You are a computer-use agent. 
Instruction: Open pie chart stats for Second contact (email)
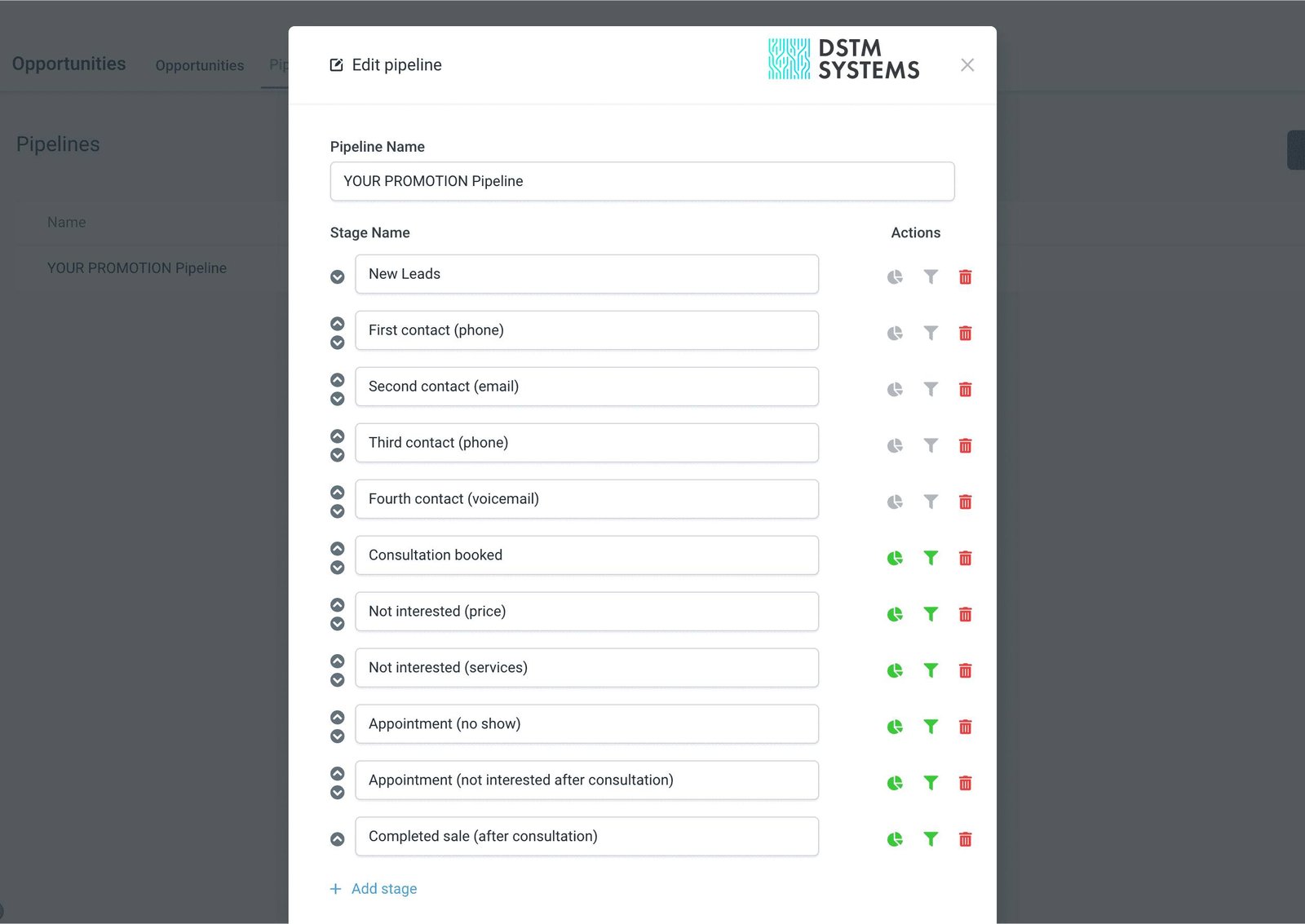coord(895,389)
